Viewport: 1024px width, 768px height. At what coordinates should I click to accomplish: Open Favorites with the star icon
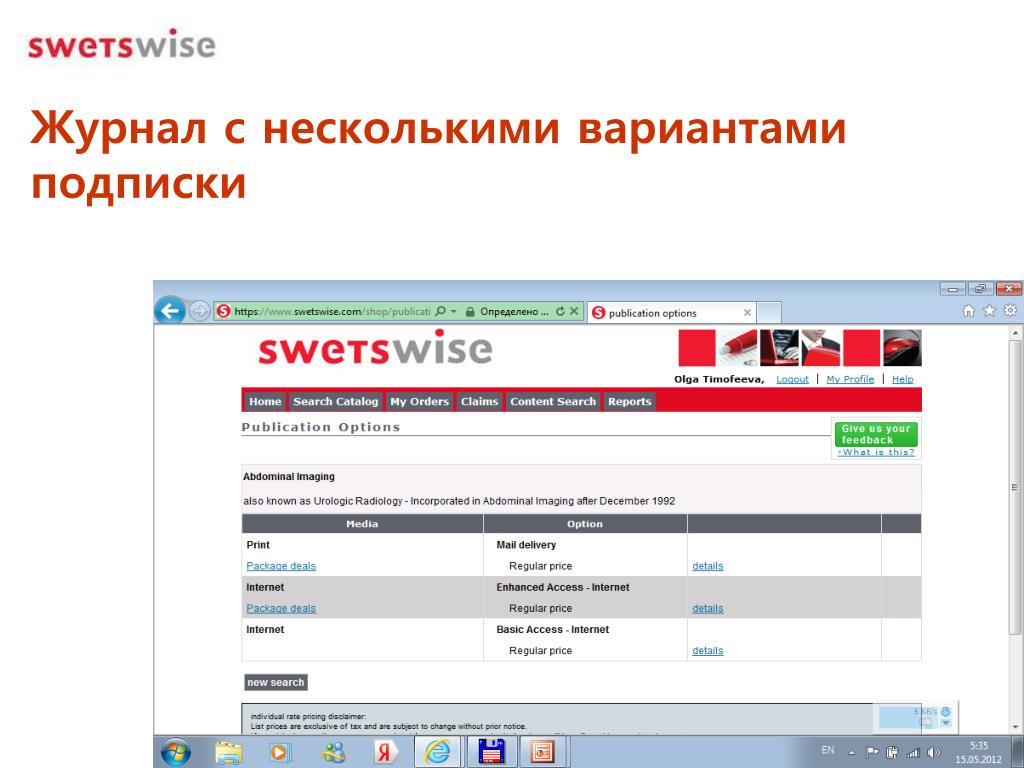[989, 311]
